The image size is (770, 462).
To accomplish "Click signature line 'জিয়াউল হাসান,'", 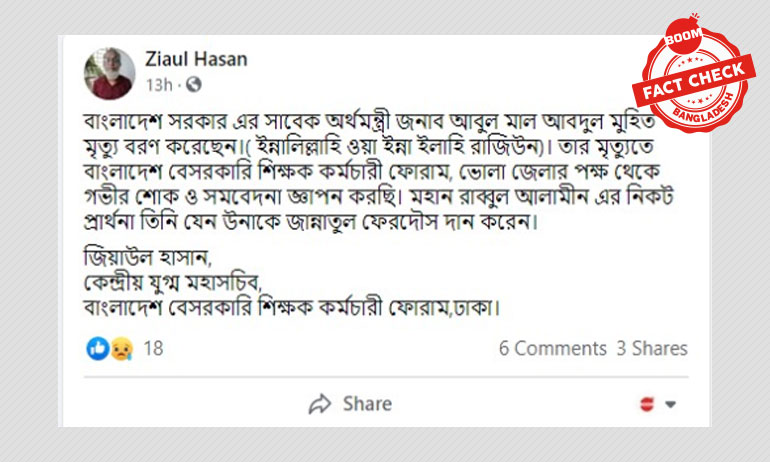I will point(148,257).
